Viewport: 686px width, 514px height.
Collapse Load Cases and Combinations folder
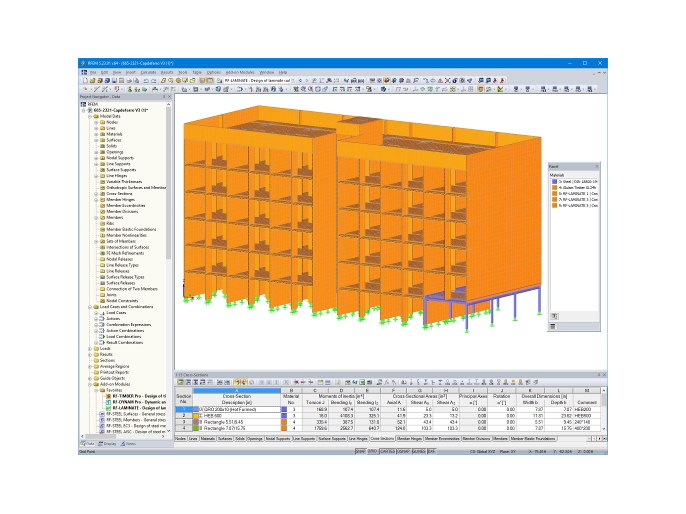click(x=90, y=307)
